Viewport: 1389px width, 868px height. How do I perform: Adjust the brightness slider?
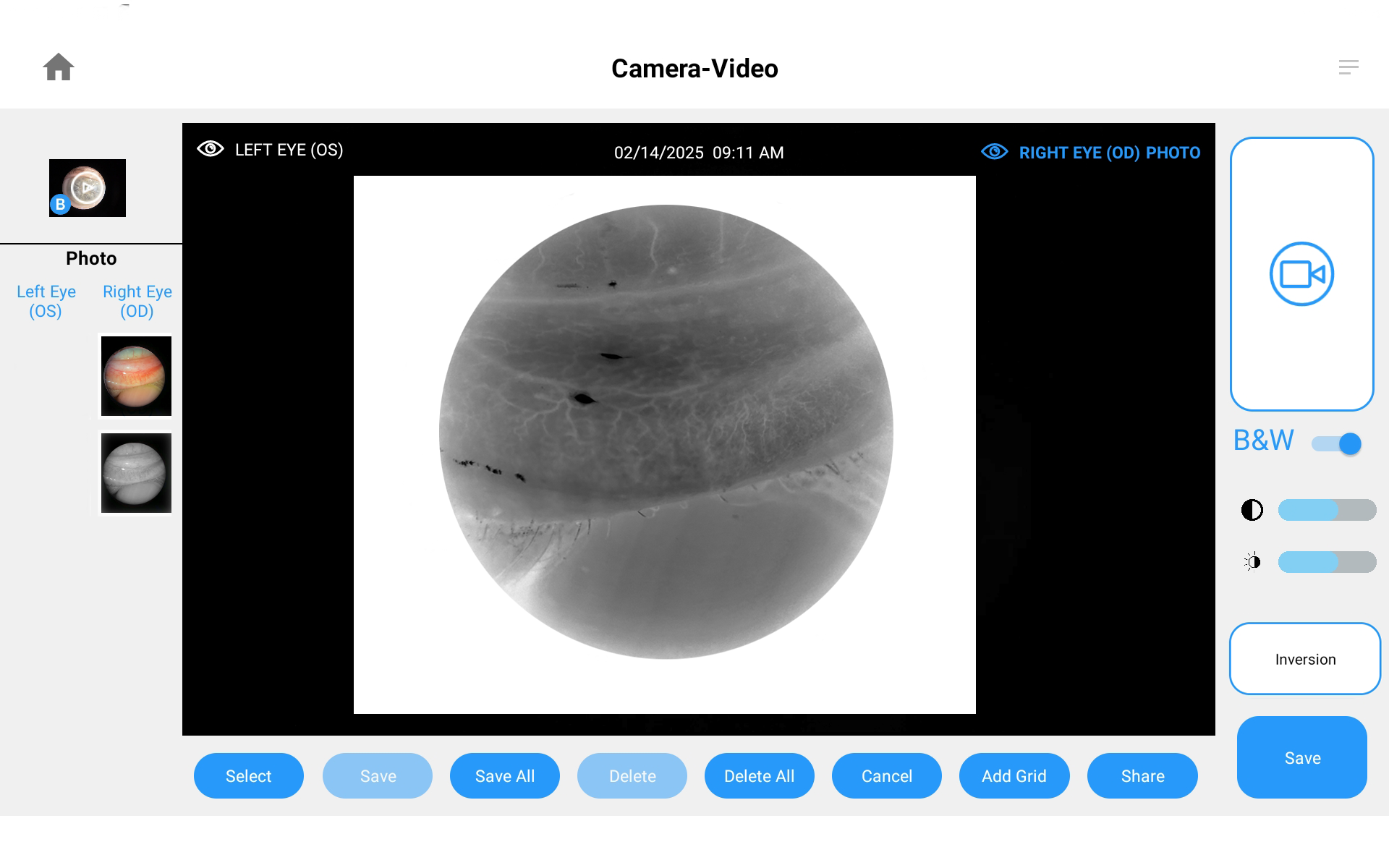click(1327, 562)
